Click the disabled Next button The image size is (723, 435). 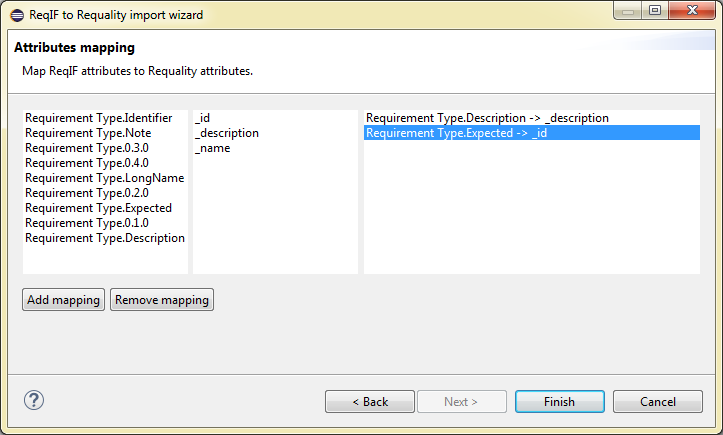462,402
